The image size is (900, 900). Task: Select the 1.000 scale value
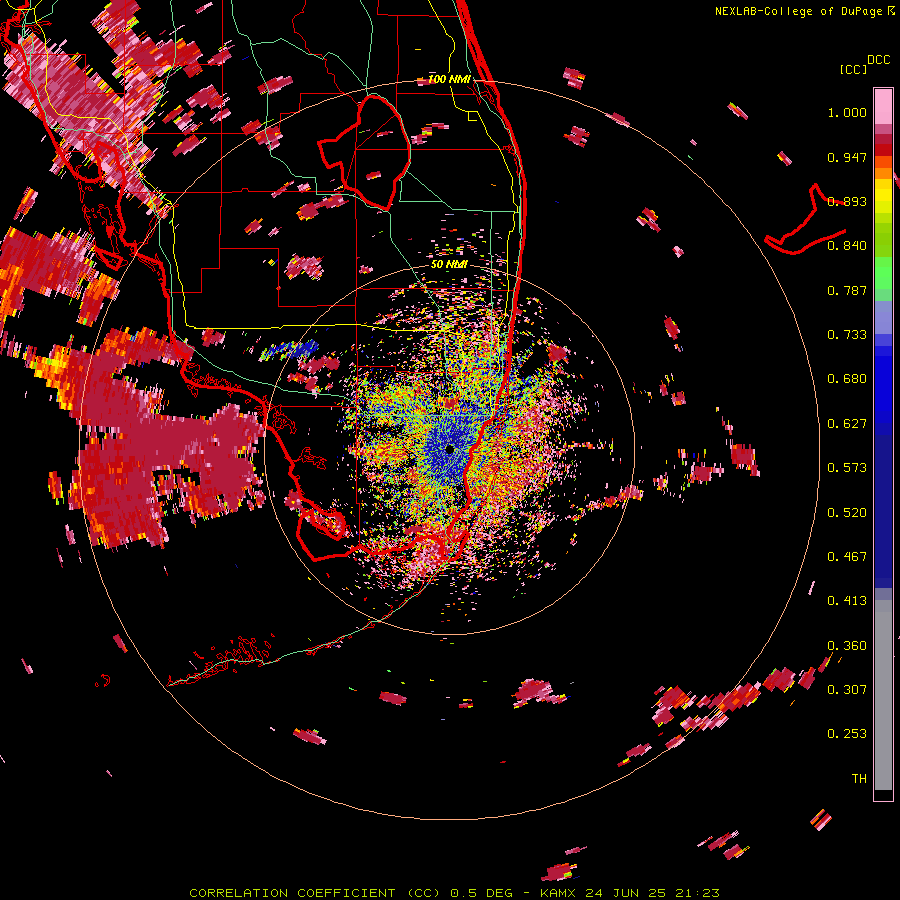tap(847, 112)
